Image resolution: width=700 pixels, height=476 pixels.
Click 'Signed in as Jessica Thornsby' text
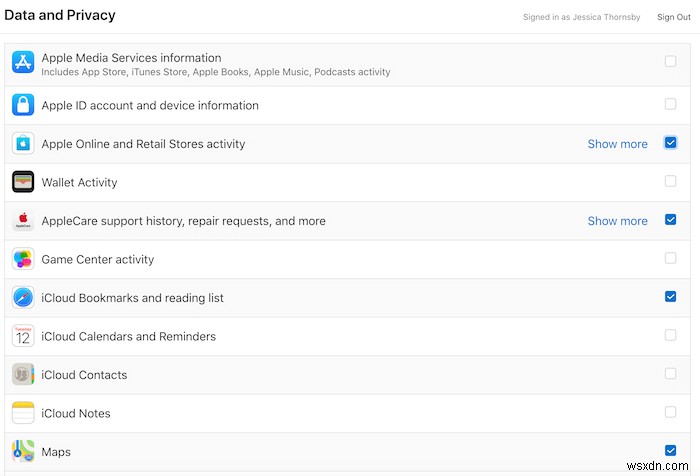[x=581, y=17]
